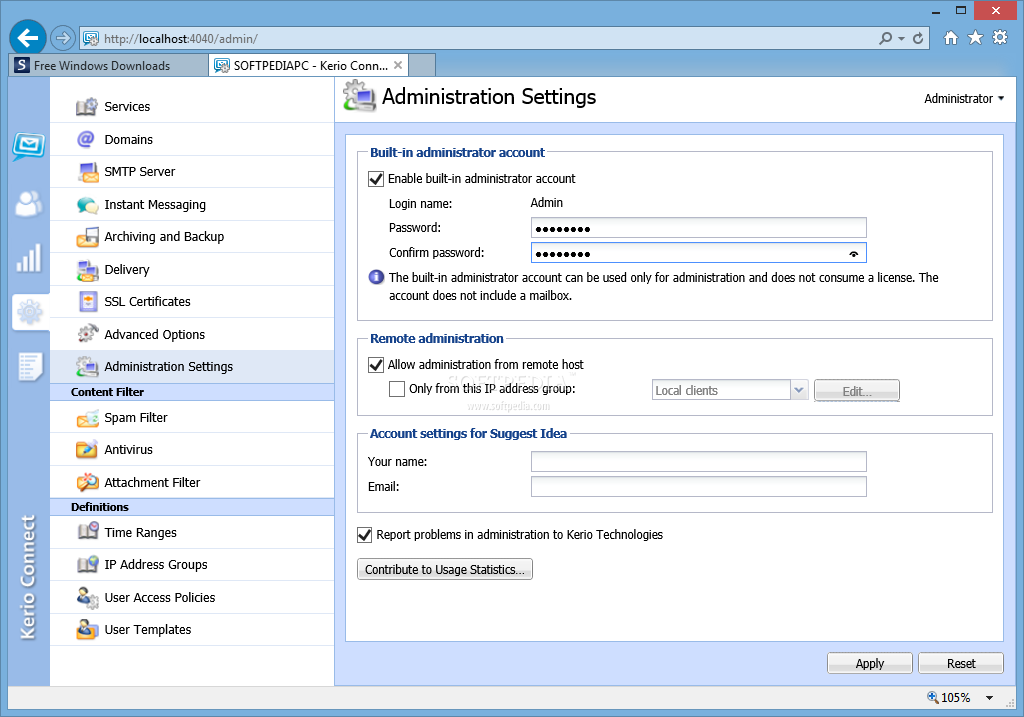This screenshot has width=1024, height=717.
Task: Click the Email input field
Action: 699,486
